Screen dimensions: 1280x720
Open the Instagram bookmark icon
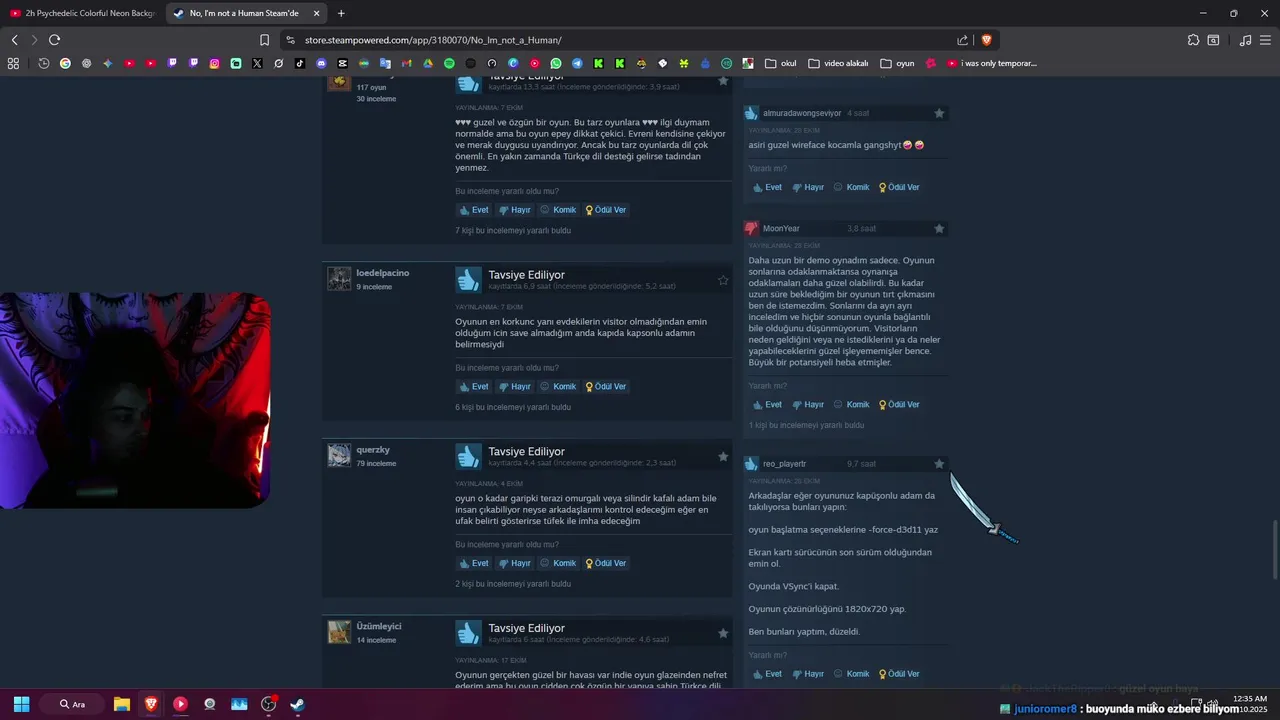(x=214, y=63)
